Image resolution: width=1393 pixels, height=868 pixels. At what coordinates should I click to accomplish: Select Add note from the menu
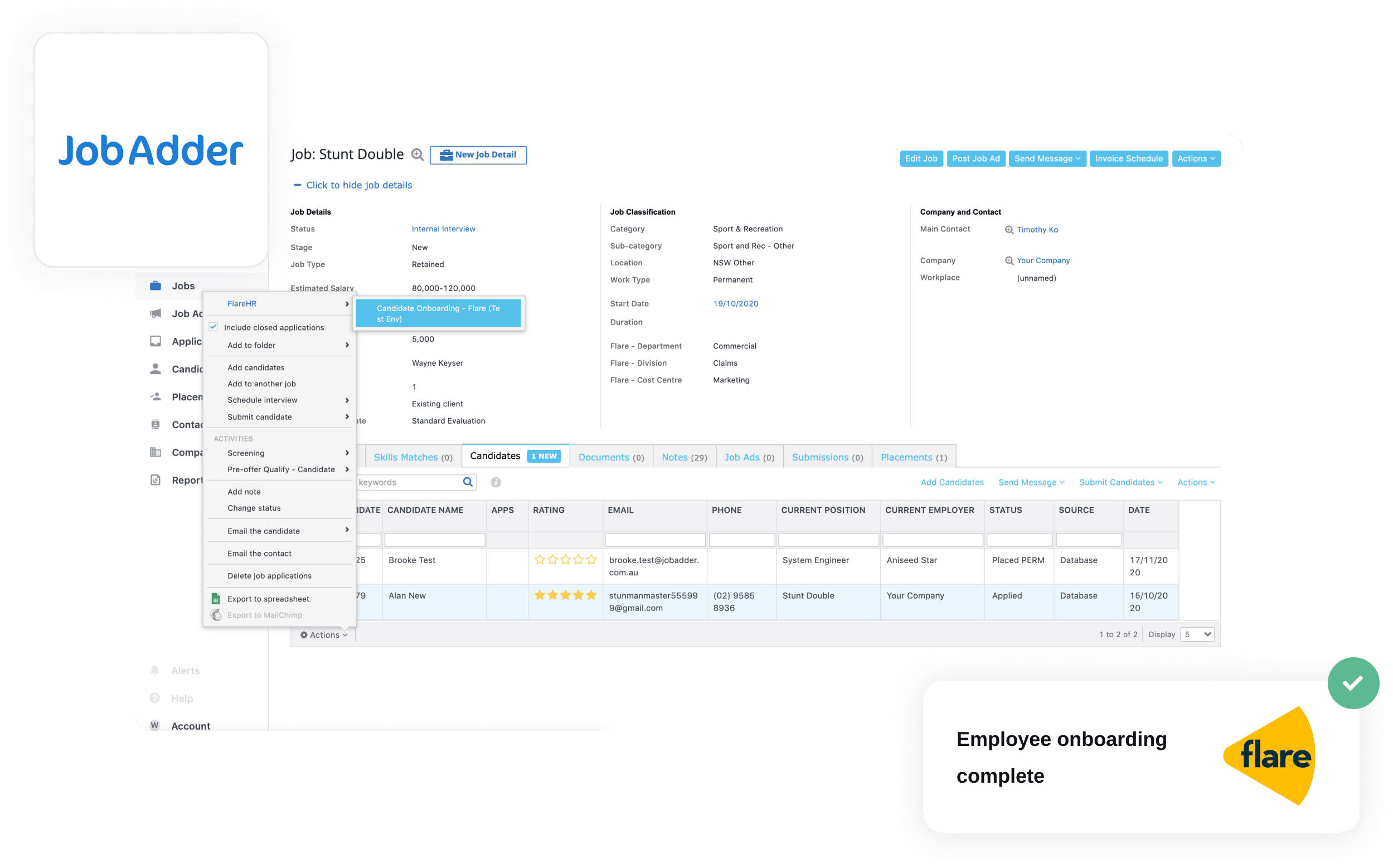[x=244, y=491]
